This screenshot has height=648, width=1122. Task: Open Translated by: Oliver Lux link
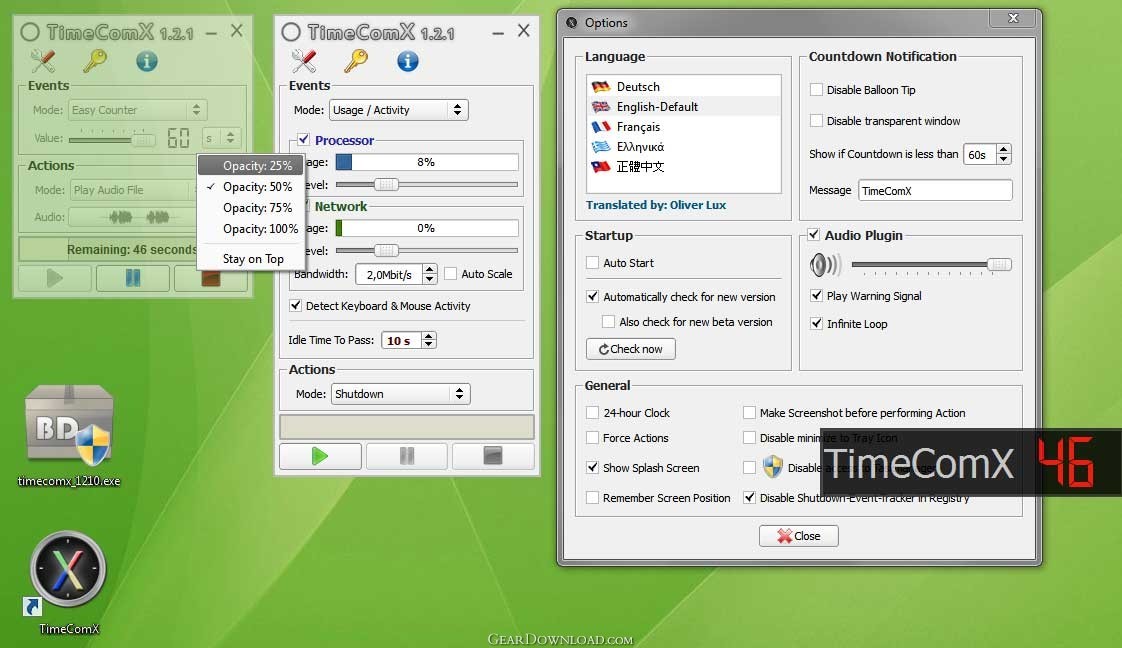click(655, 205)
